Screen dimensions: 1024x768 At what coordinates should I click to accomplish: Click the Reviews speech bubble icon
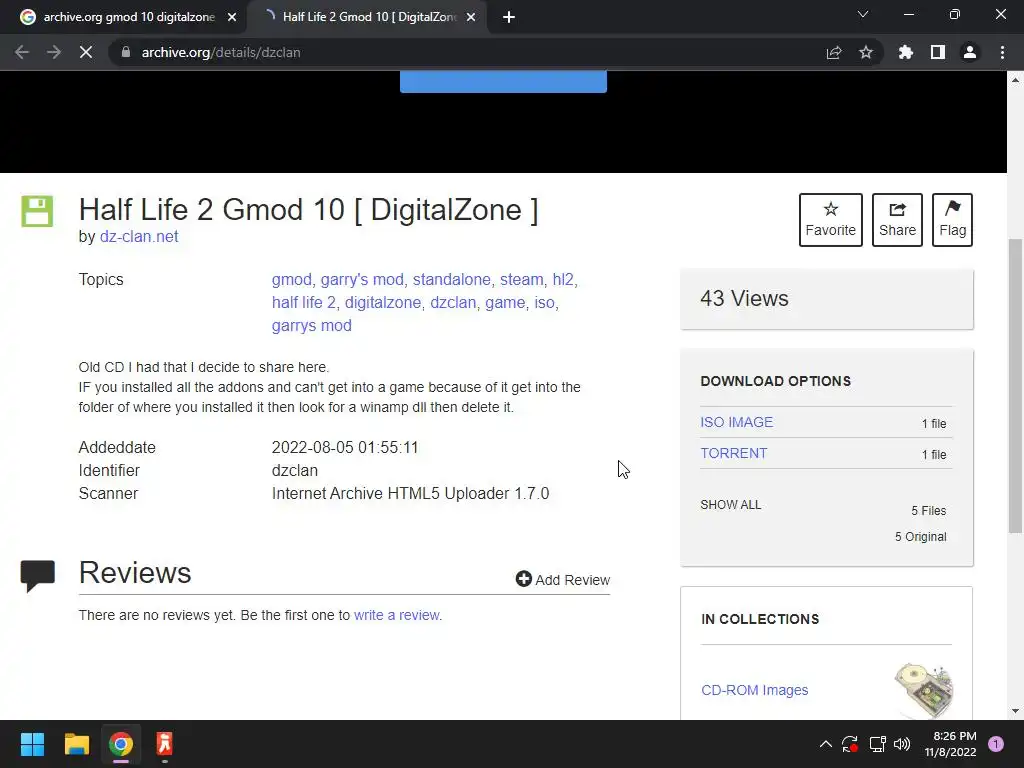click(x=37, y=575)
